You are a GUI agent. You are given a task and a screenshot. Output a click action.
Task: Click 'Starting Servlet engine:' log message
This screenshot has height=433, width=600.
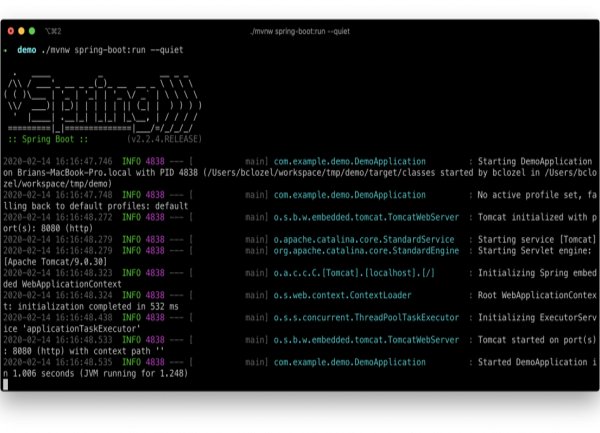tap(535, 251)
